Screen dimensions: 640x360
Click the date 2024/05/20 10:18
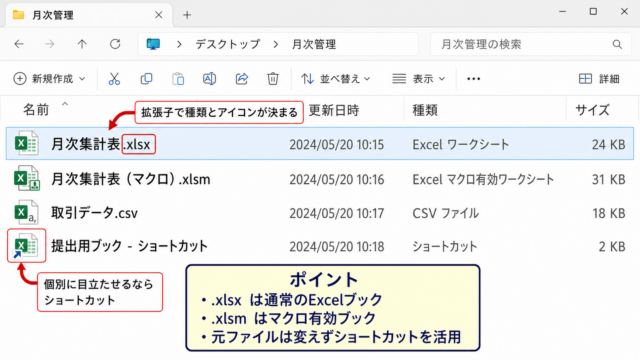click(x=337, y=247)
